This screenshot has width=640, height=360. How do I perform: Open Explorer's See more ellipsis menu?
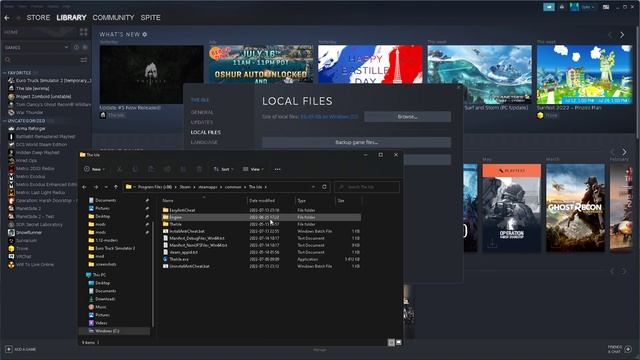(278, 169)
